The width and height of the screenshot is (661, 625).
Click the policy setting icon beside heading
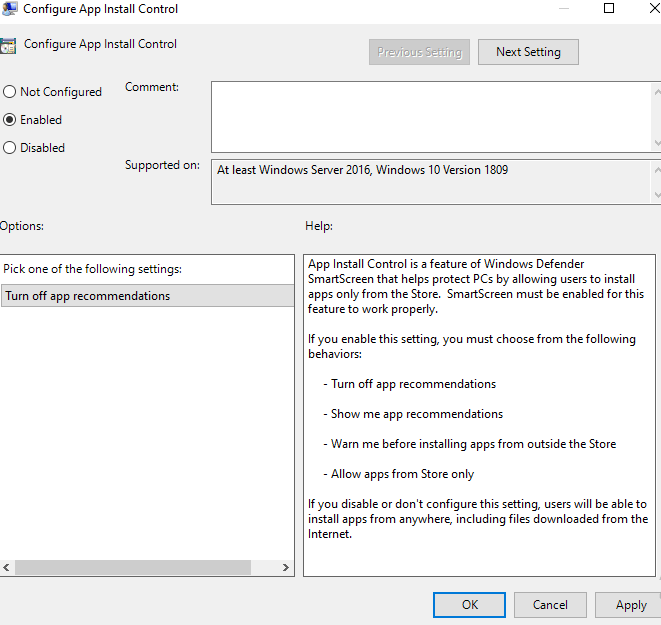coord(8,46)
